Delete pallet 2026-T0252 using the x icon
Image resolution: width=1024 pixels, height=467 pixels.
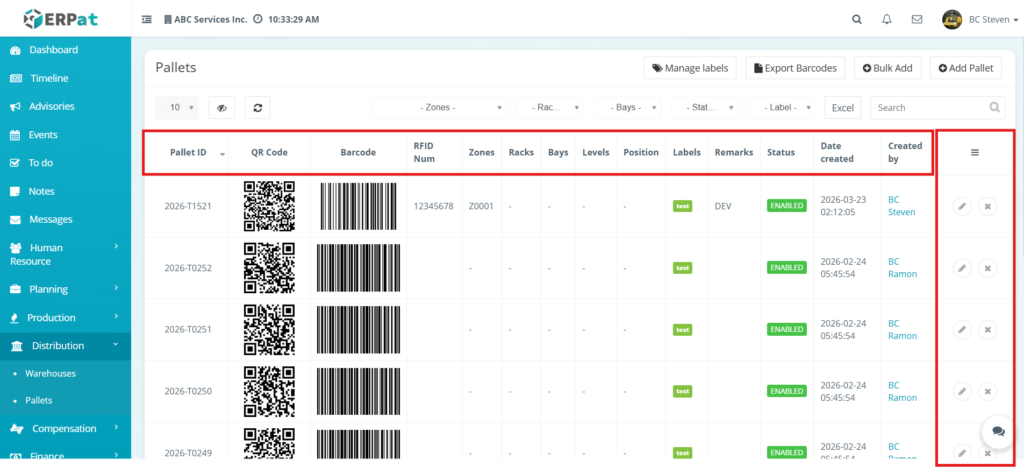point(987,268)
